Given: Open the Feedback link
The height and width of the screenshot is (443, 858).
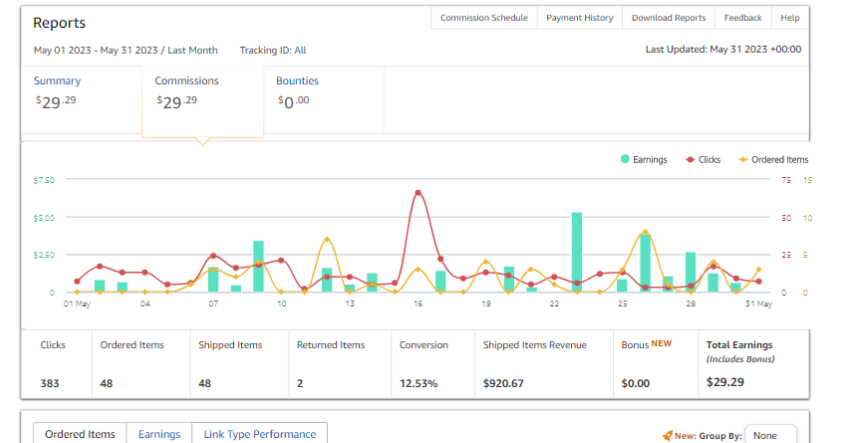Looking at the screenshot, I should (x=743, y=18).
